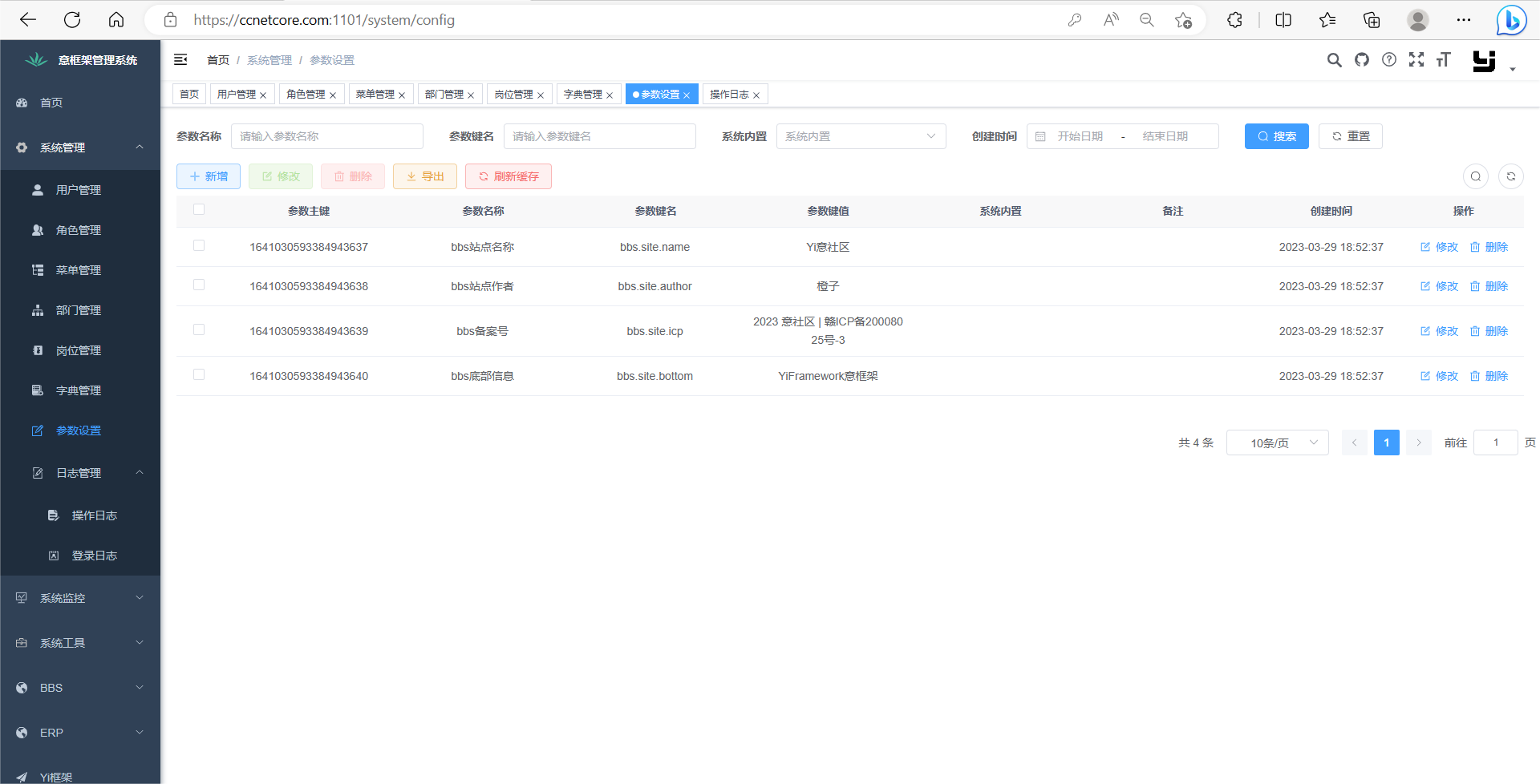The width and height of the screenshot is (1540, 784).
Task: Select all rows using the header checkbox
Action: pos(199,209)
